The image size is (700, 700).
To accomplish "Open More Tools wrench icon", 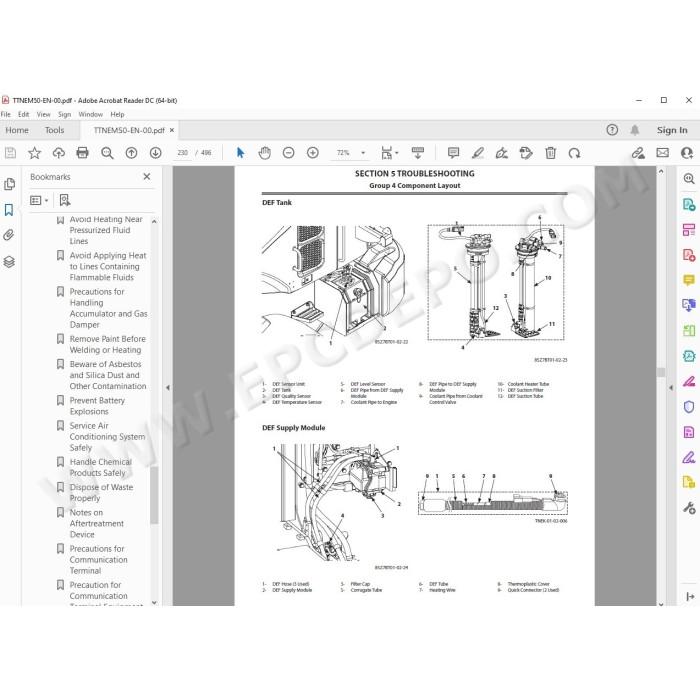I will click(x=689, y=508).
